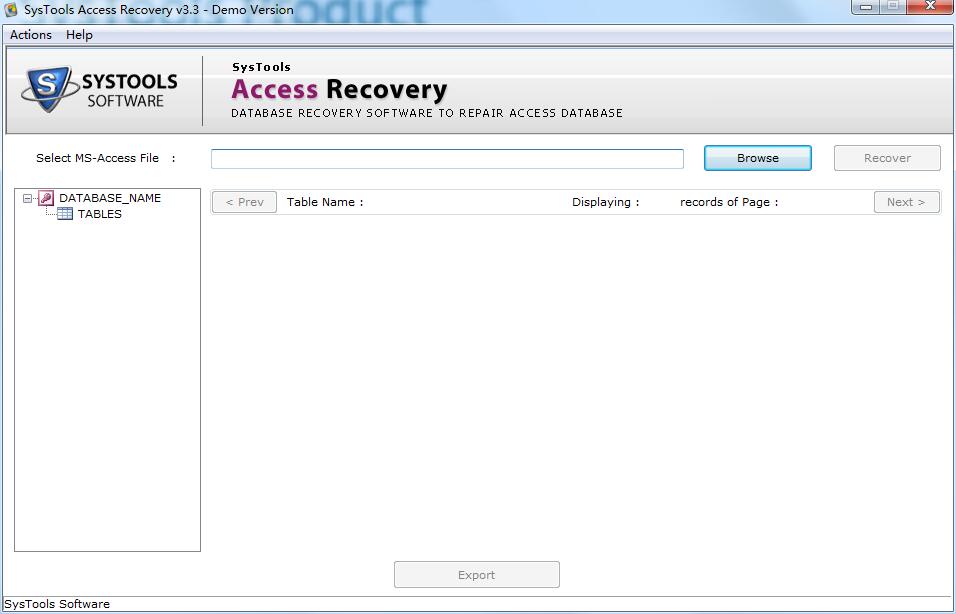The width and height of the screenshot is (956, 614).
Task: Click the Browse button
Action: 757,158
